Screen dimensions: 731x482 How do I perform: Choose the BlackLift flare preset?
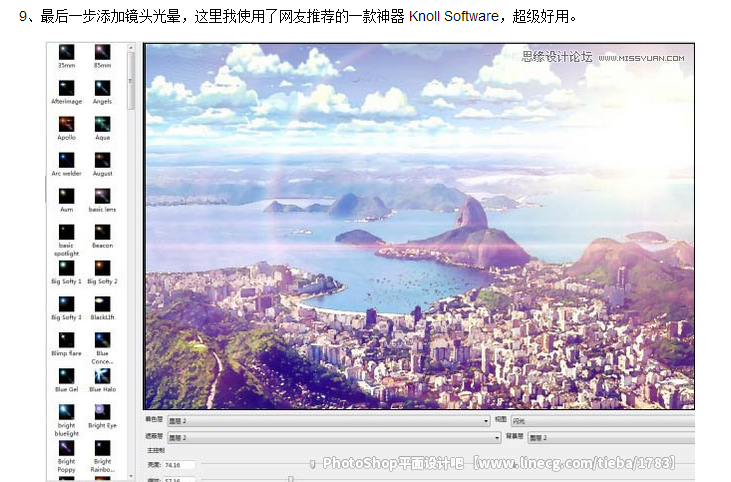pos(102,308)
